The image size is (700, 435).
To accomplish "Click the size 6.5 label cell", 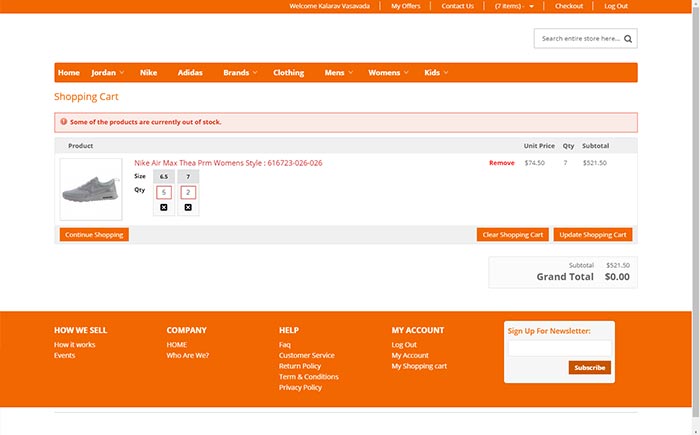I will click(x=164, y=176).
